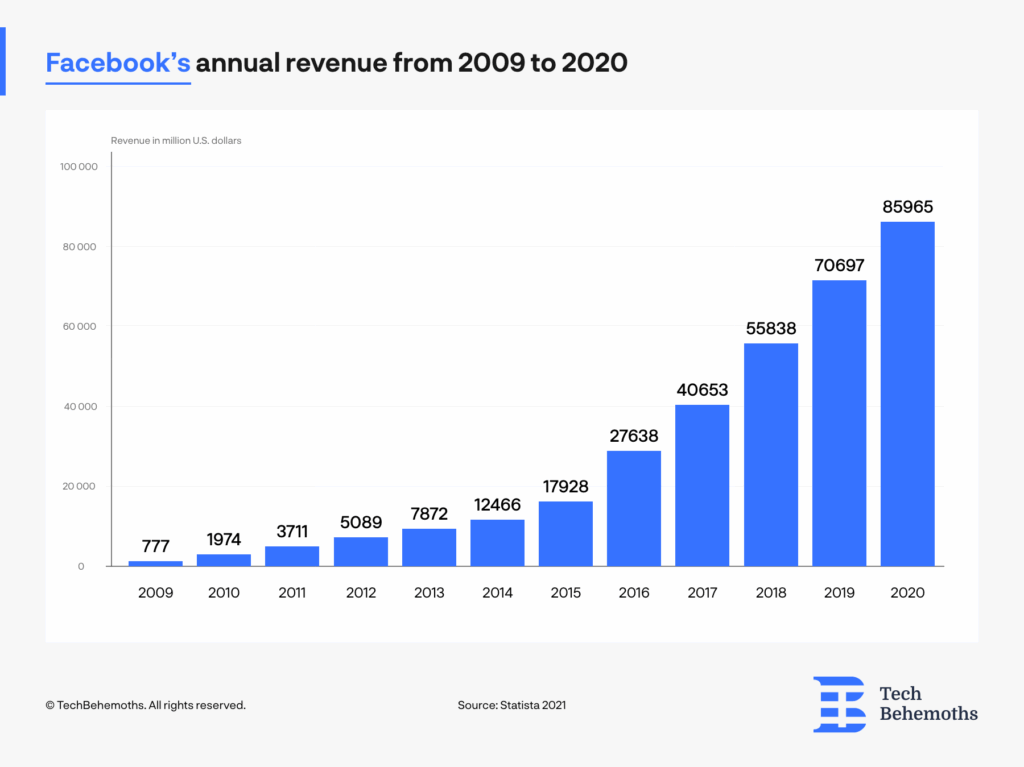Click the Source: Statista 2021 text
Viewport: 1024px width, 767px height.
pyautogui.click(x=511, y=705)
